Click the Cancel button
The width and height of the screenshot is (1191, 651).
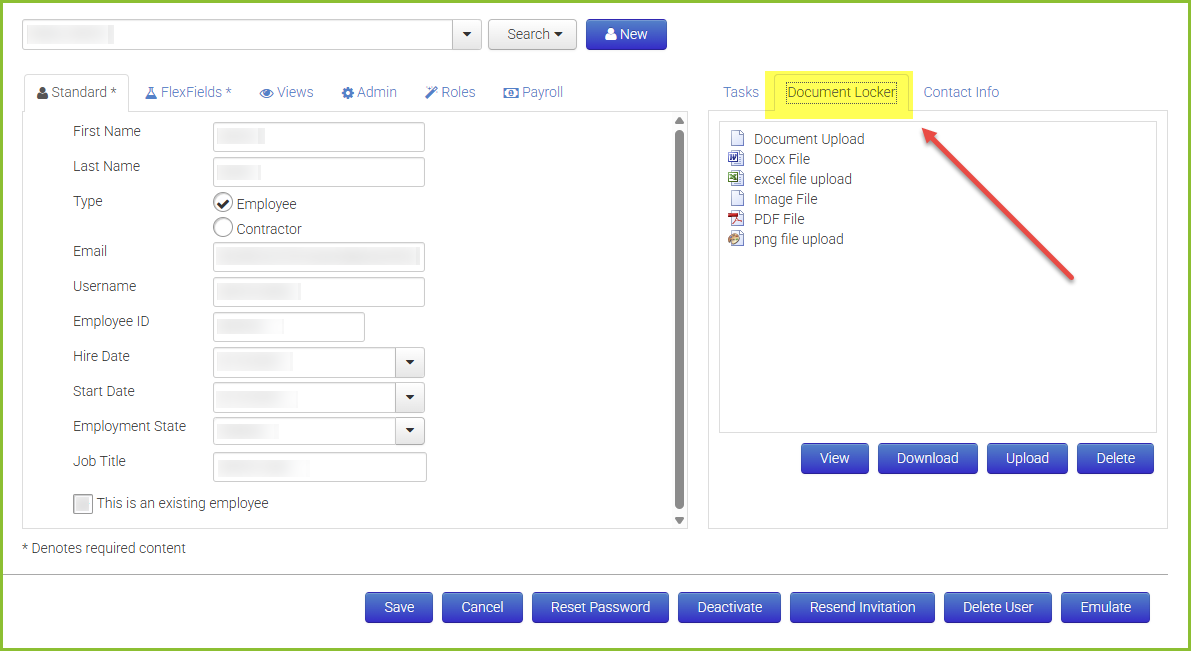tap(482, 607)
